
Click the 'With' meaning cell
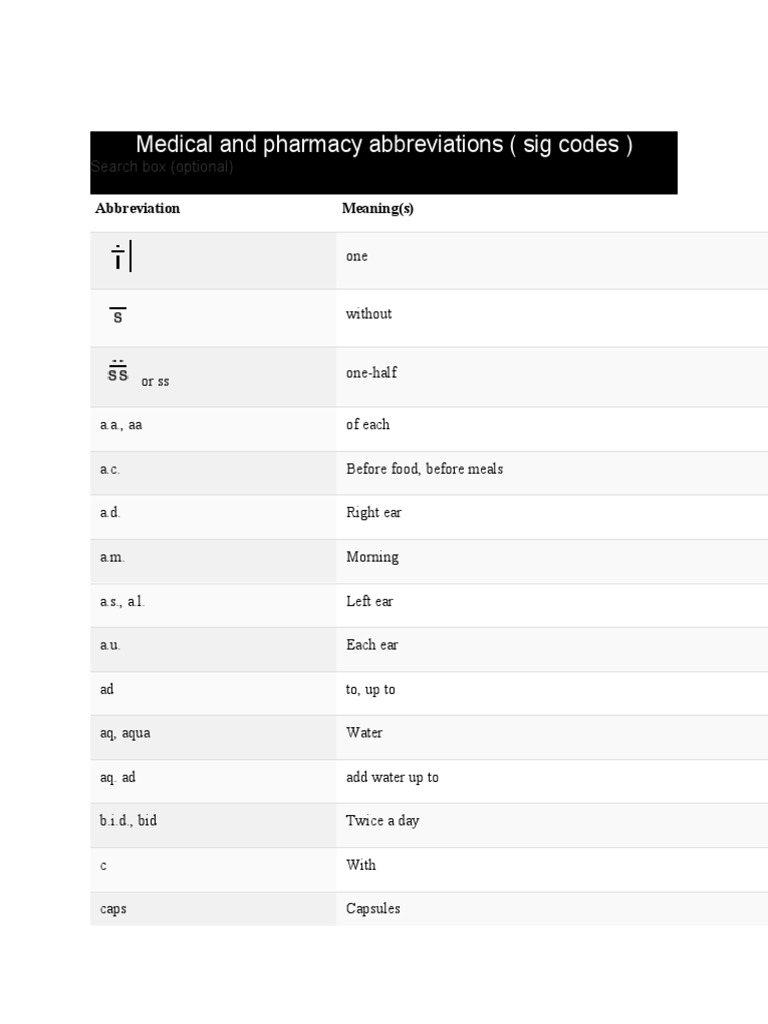coord(361,865)
